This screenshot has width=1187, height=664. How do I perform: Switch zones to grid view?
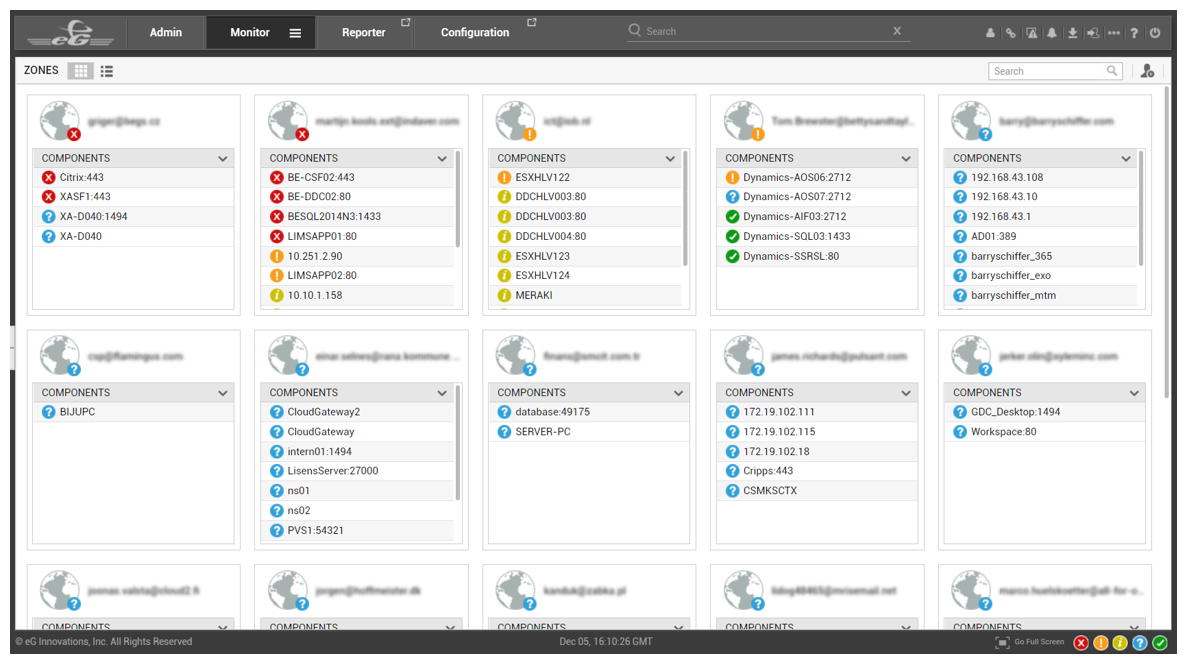click(x=81, y=71)
